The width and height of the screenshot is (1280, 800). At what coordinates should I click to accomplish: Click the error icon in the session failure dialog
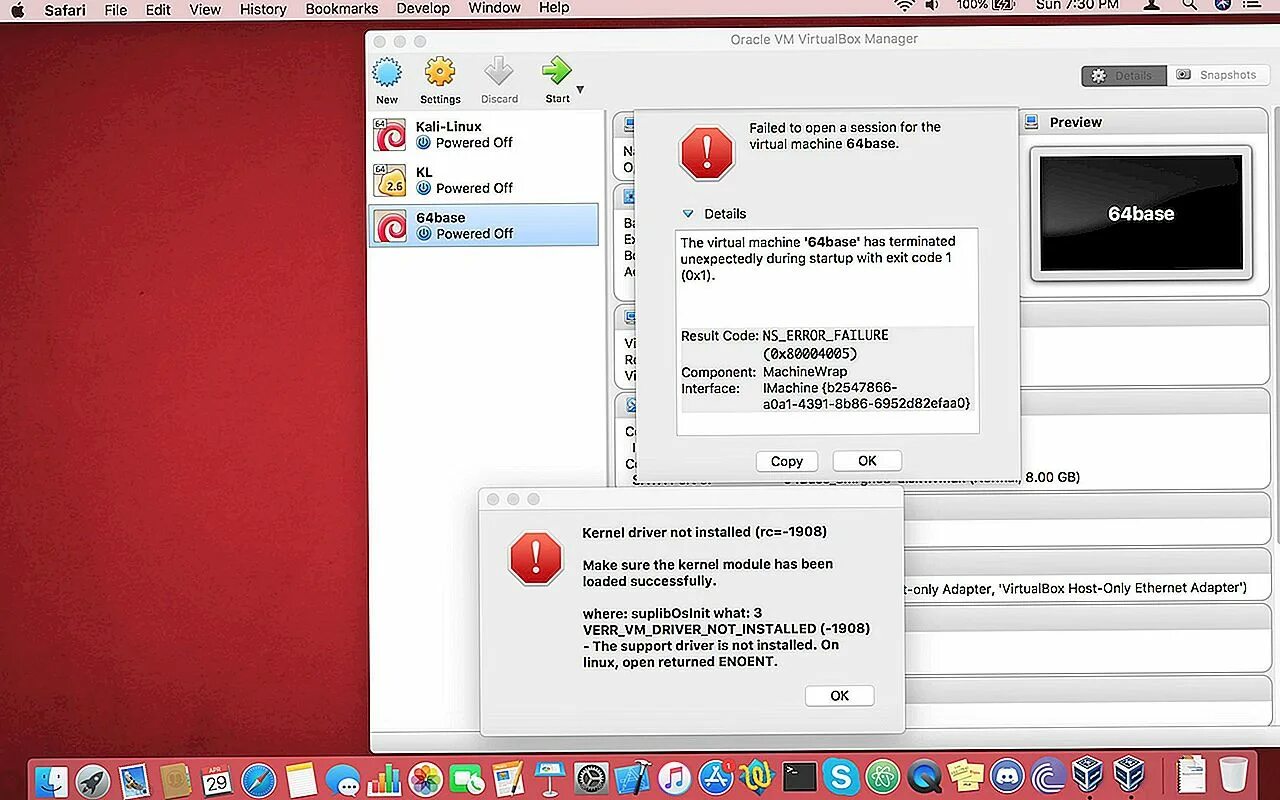(x=707, y=153)
